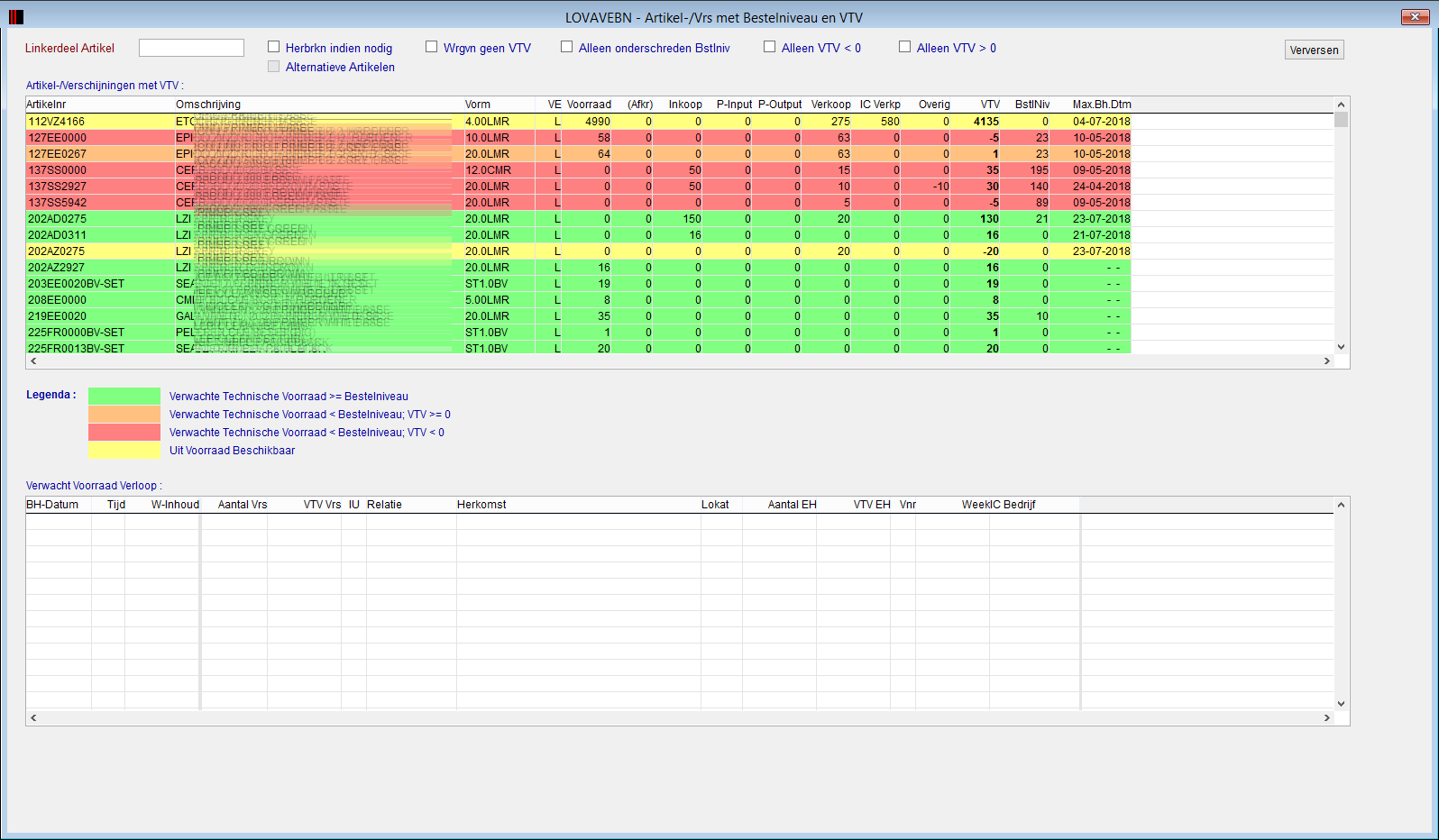Image resolution: width=1439 pixels, height=840 pixels.
Task: Tick the Alleen VTV < 0 checkbox
Action: [770, 47]
